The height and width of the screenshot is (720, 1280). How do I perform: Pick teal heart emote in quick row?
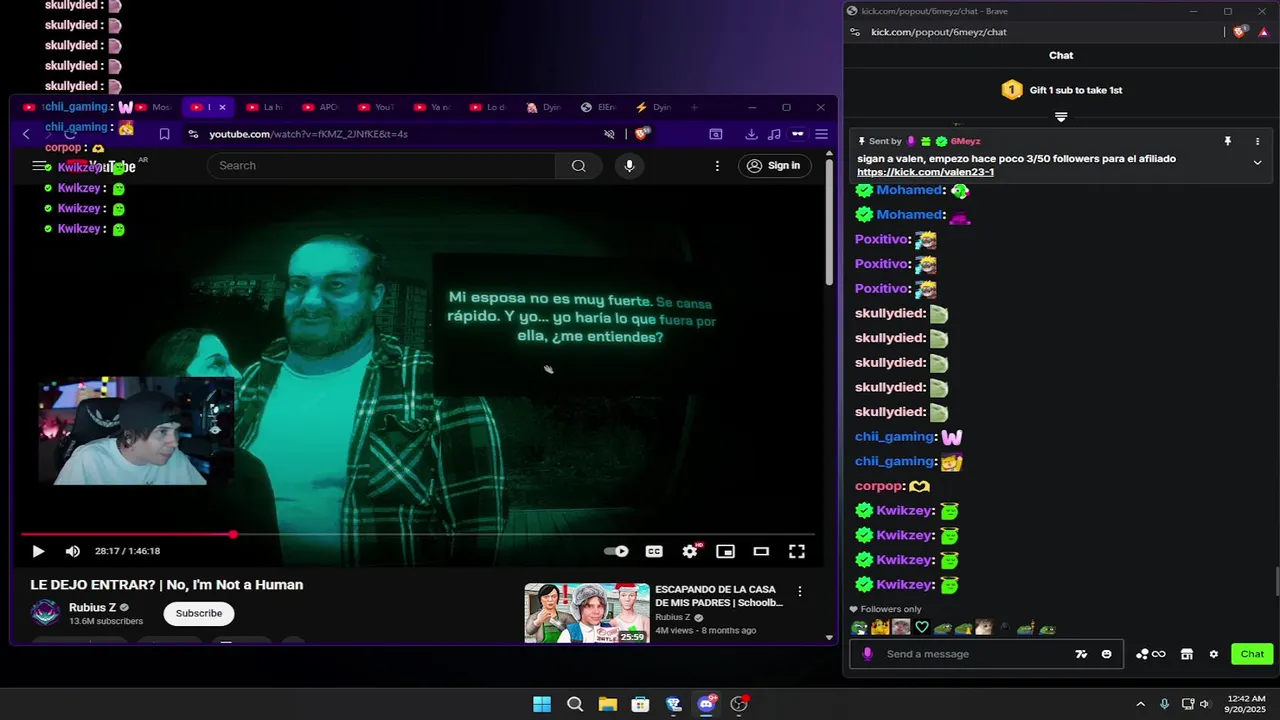(922, 628)
